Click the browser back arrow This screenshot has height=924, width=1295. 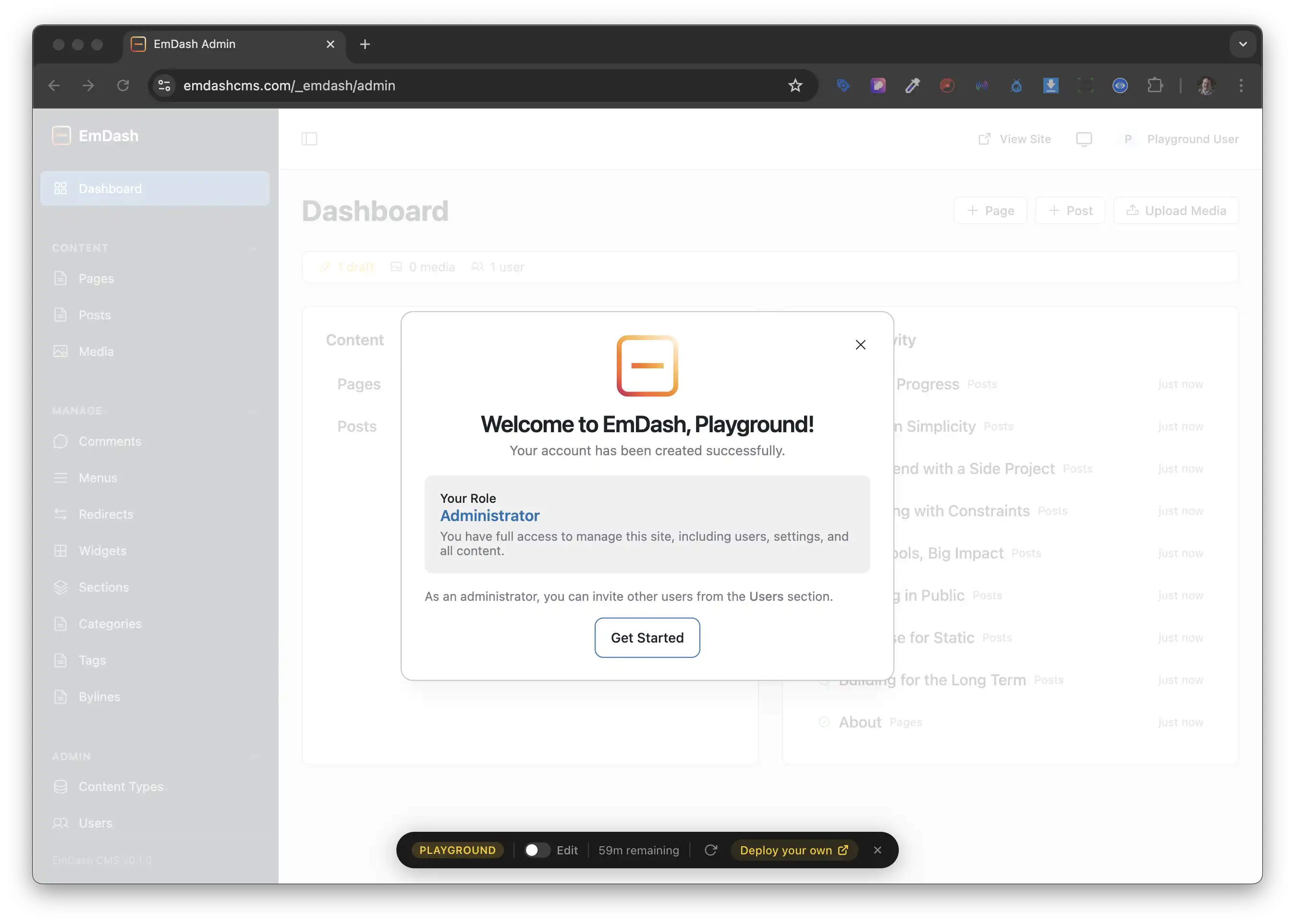[54, 85]
